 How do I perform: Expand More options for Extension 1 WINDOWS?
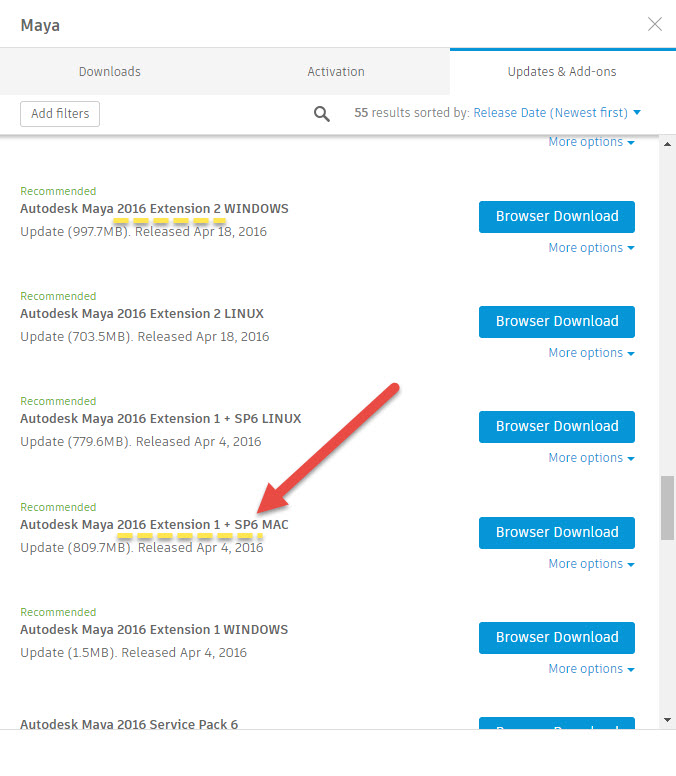point(591,669)
